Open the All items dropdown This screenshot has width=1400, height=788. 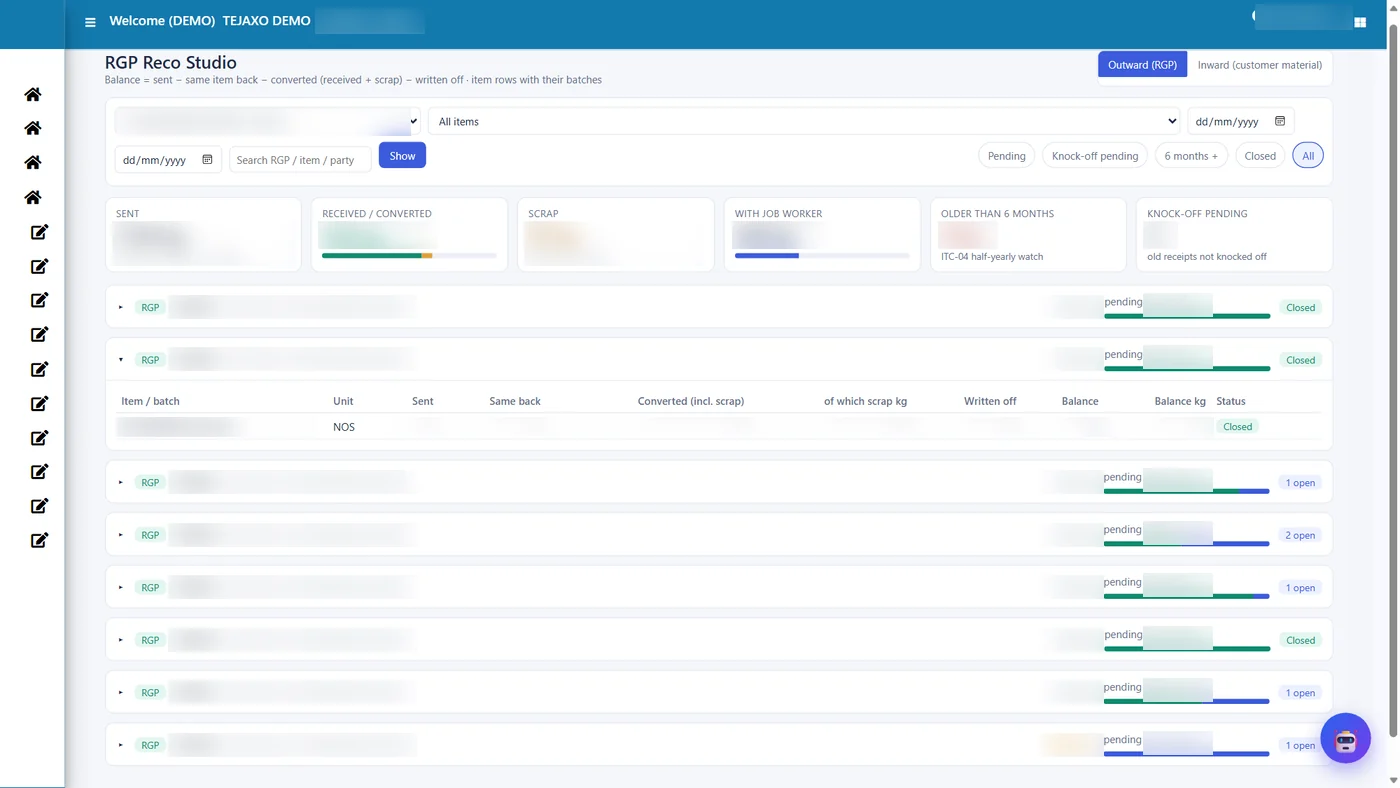(804, 121)
